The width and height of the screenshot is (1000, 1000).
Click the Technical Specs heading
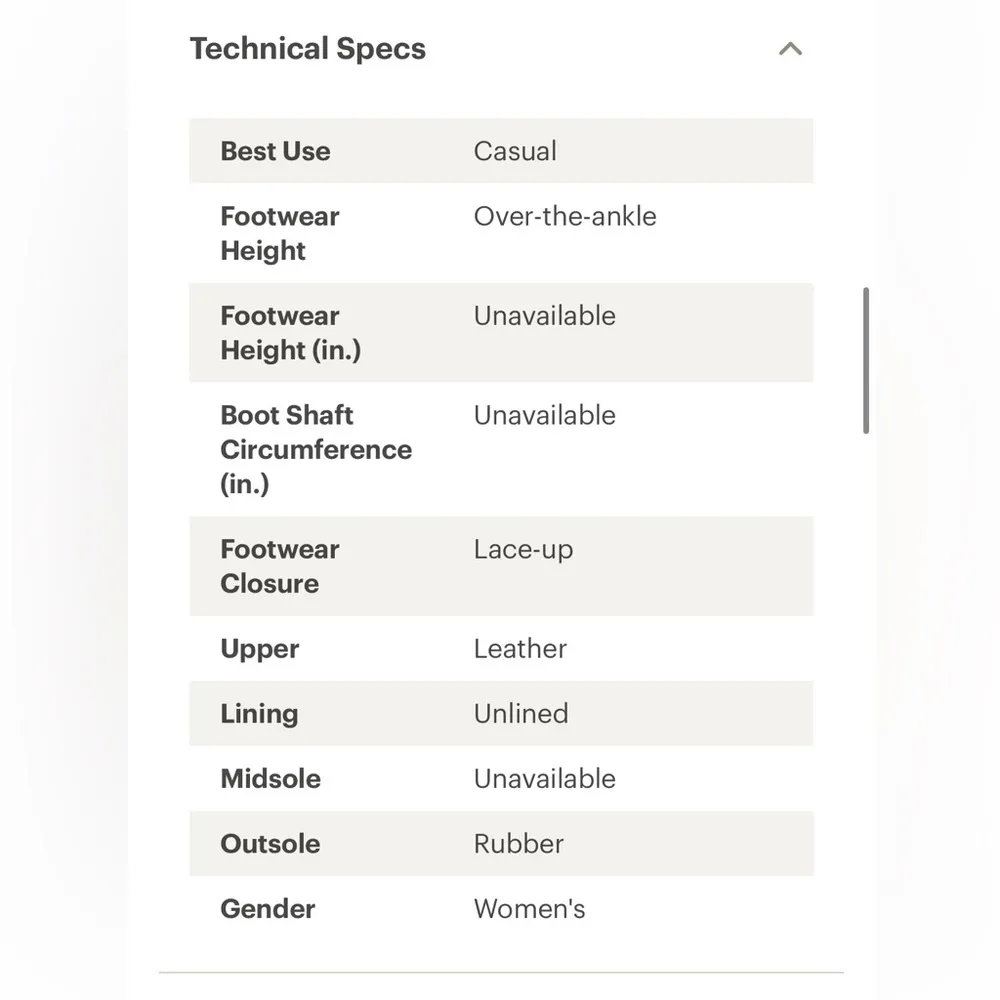tap(307, 49)
